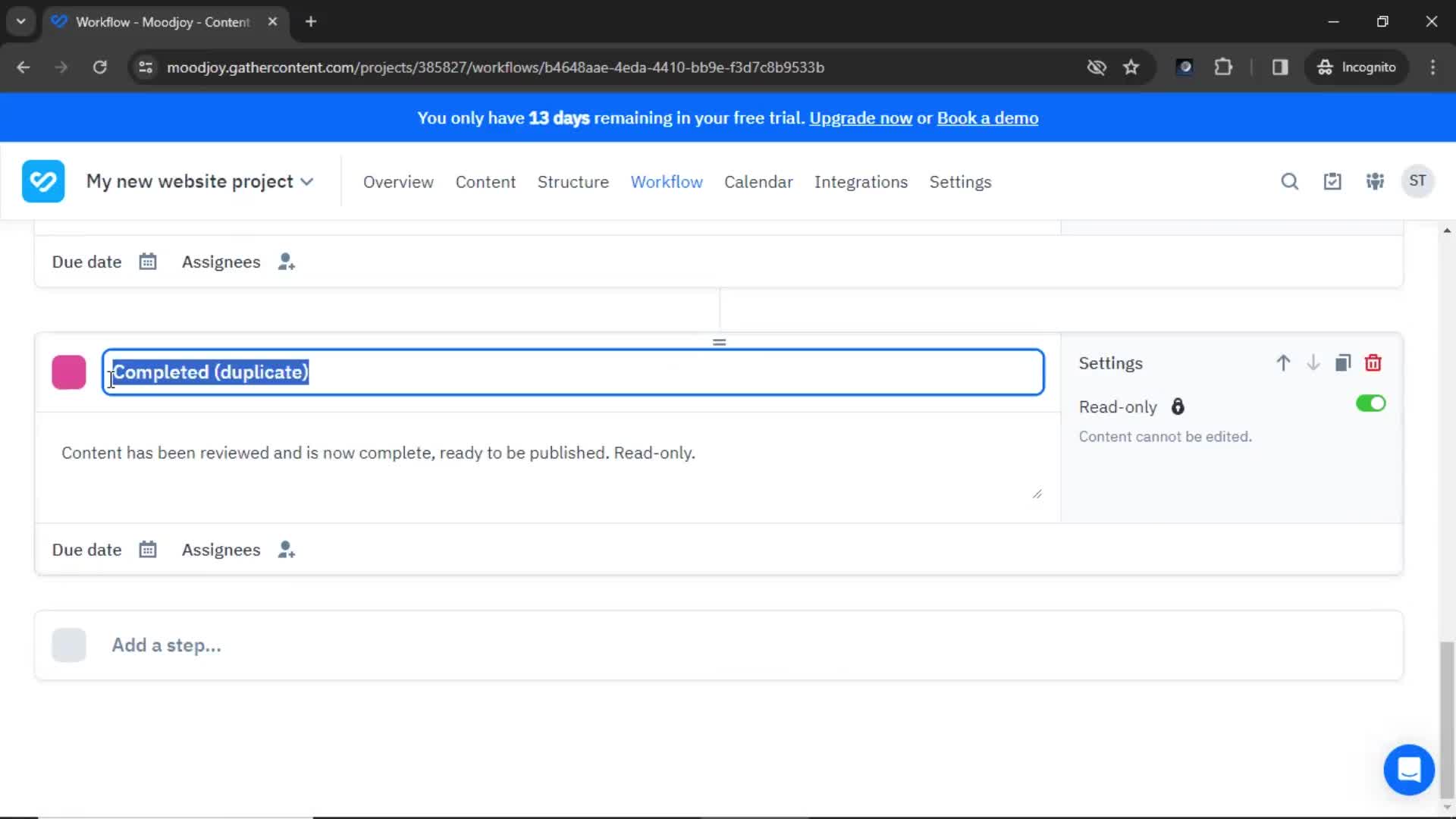Click the Upgrade now link

[861, 118]
